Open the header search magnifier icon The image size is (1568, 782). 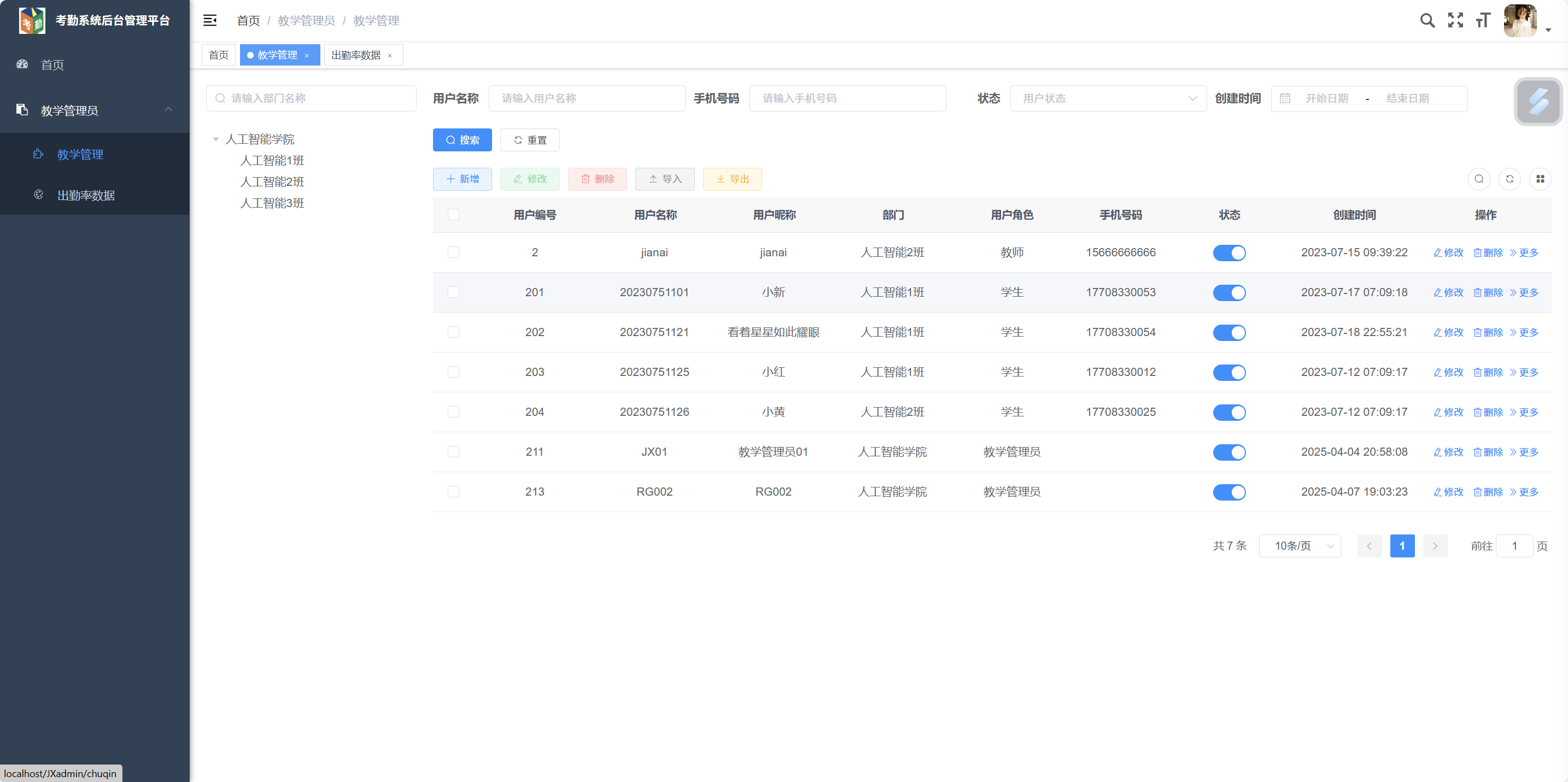pos(1427,21)
